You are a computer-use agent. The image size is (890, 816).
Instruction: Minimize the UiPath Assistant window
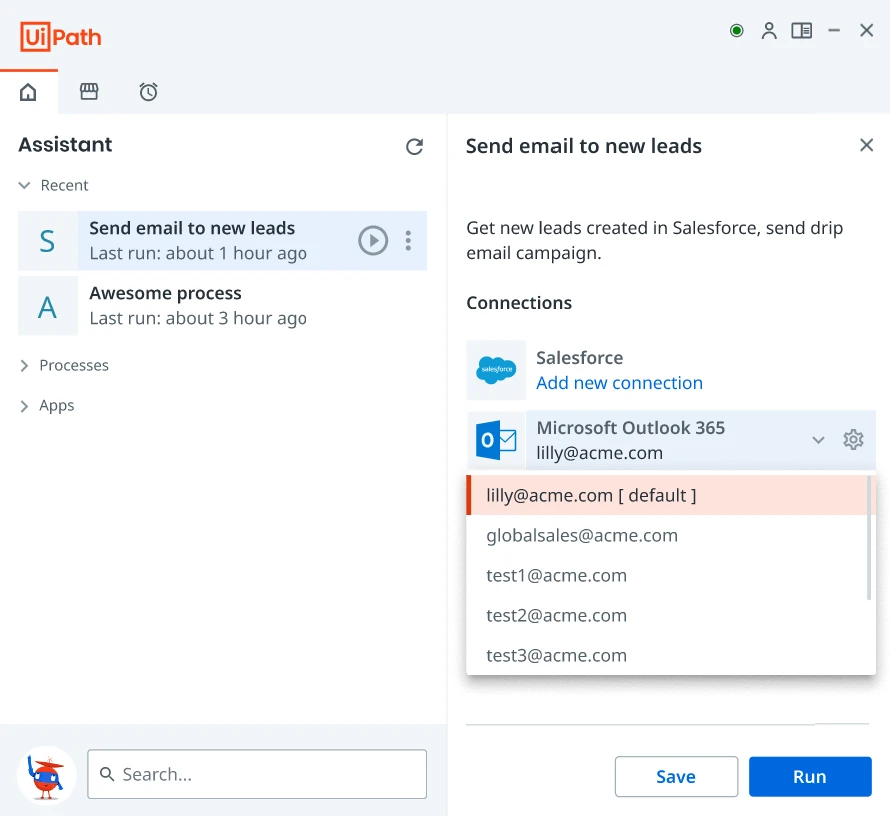834,31
